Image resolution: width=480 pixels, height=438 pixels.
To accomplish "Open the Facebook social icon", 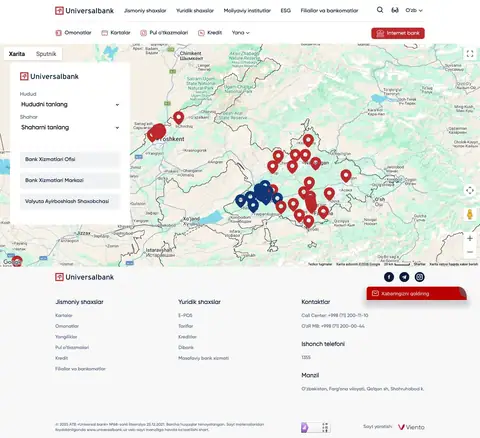I will pyautogui.click(x=389, y=277).
